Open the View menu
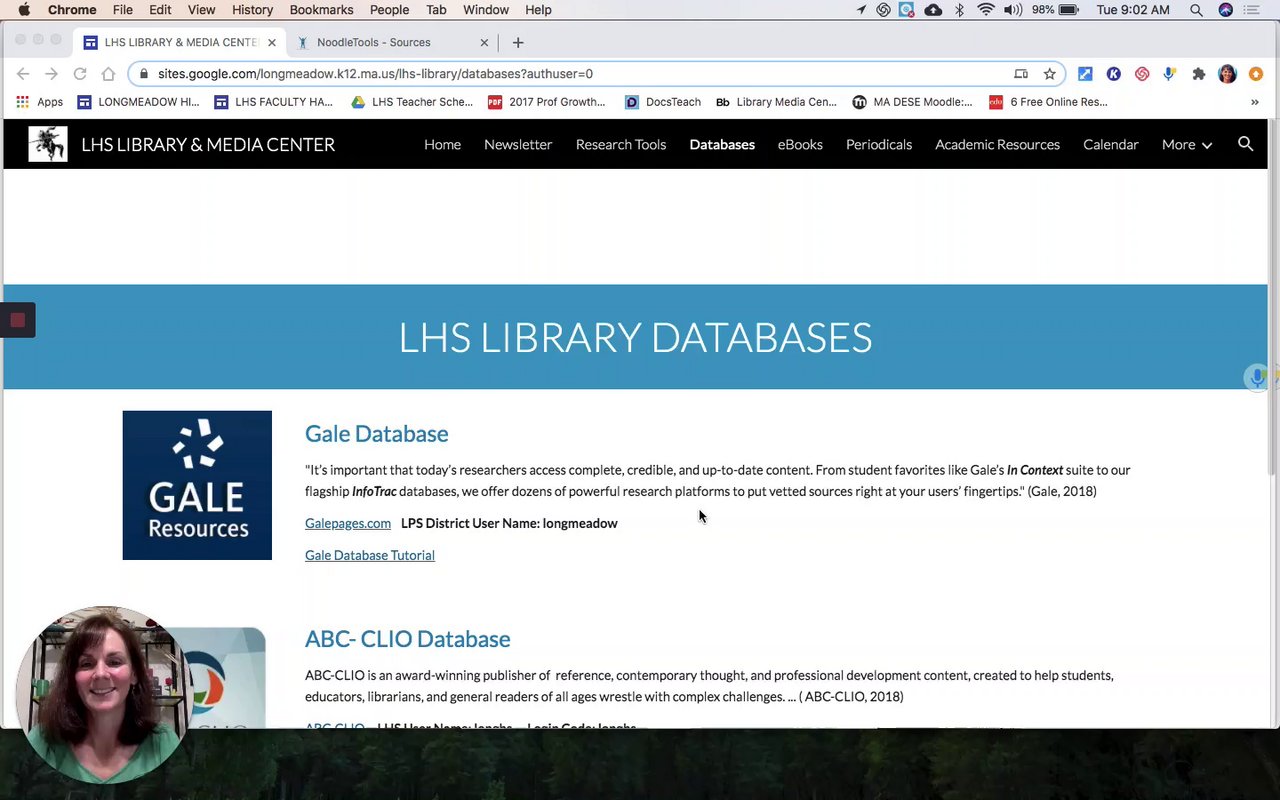The height and width of the screenshot is (800, 1280). pyautogui.click(x=201, y=10)
